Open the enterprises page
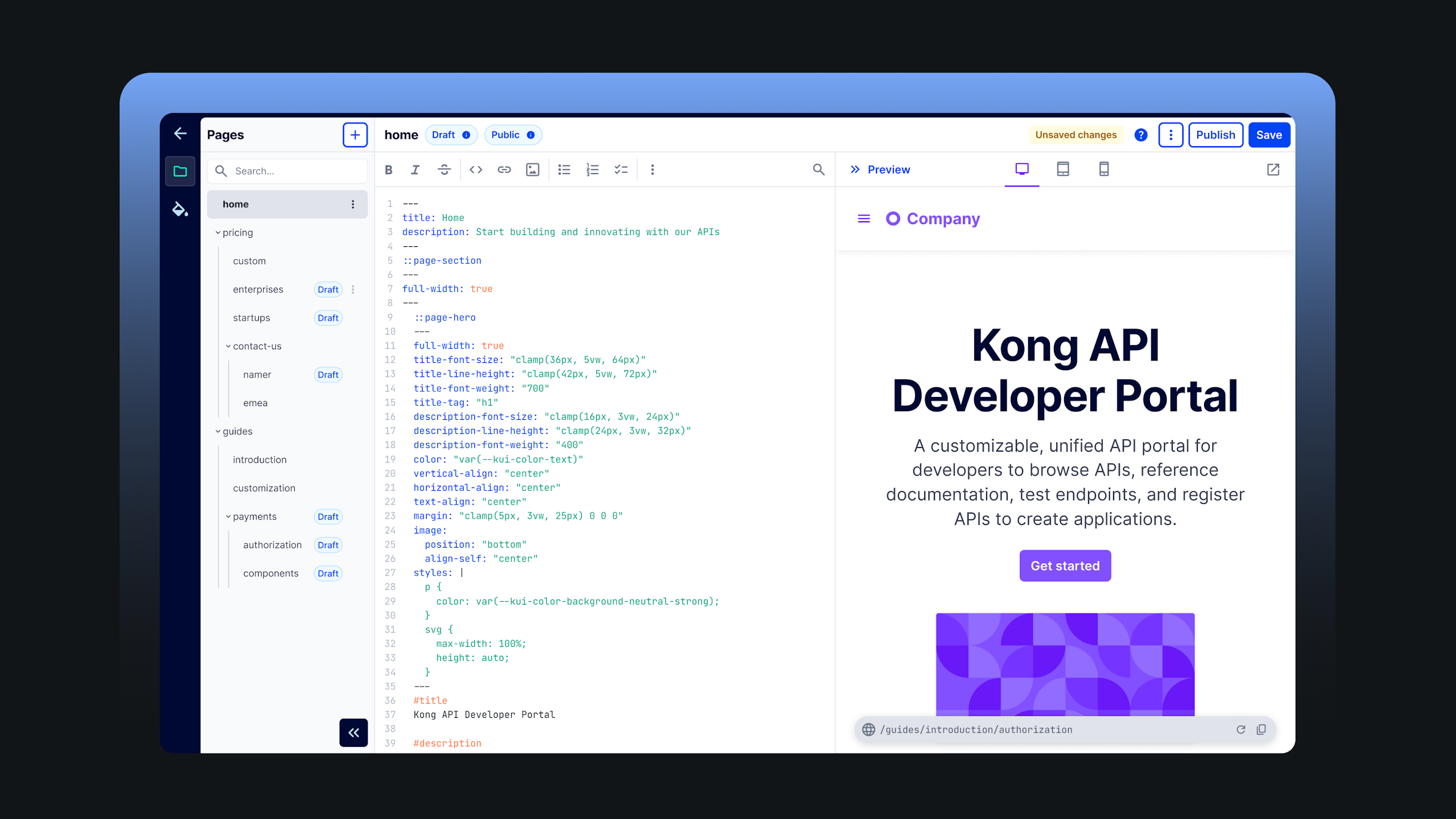 pyautogui.click(x=258, y=289)
